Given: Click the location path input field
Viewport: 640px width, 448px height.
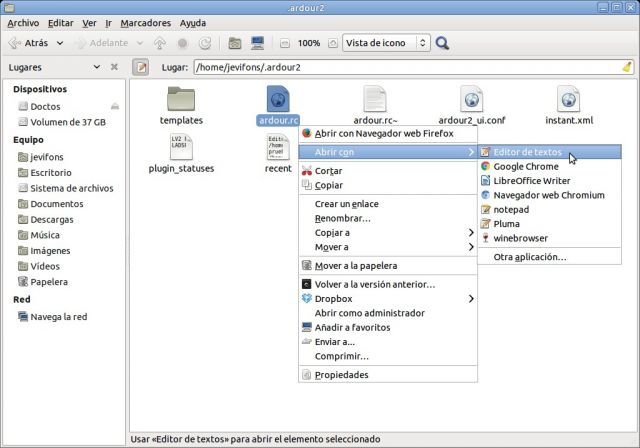Looking at the screenshot, I should pyautogui.click(x=400, y=68).
